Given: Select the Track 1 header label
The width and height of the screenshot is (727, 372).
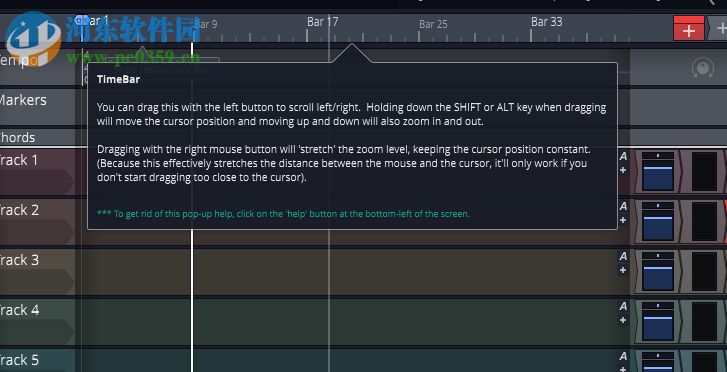Looking at the screenshot, I should (19, 160).
